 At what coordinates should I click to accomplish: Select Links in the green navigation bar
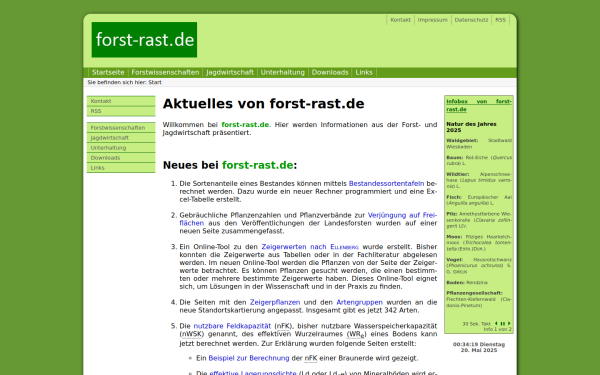364,72
